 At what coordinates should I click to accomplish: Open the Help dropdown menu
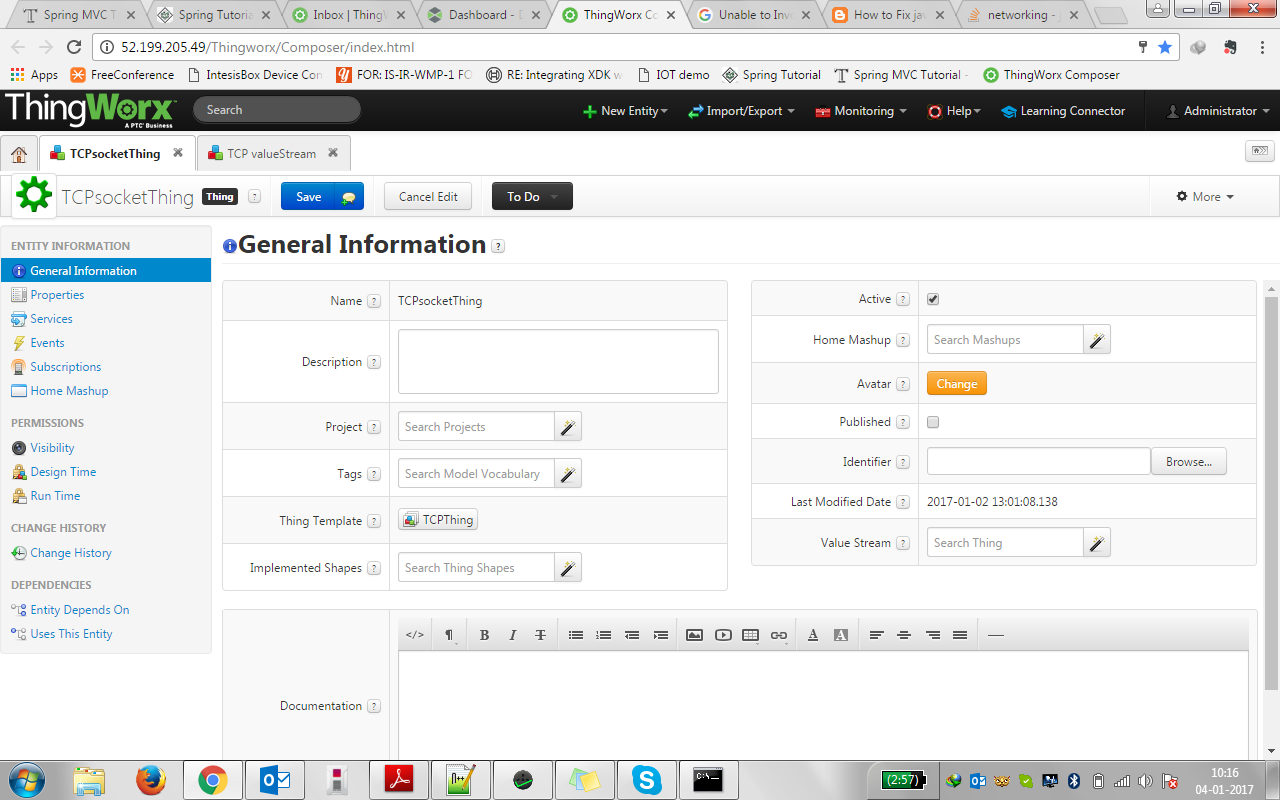[954, 111]
